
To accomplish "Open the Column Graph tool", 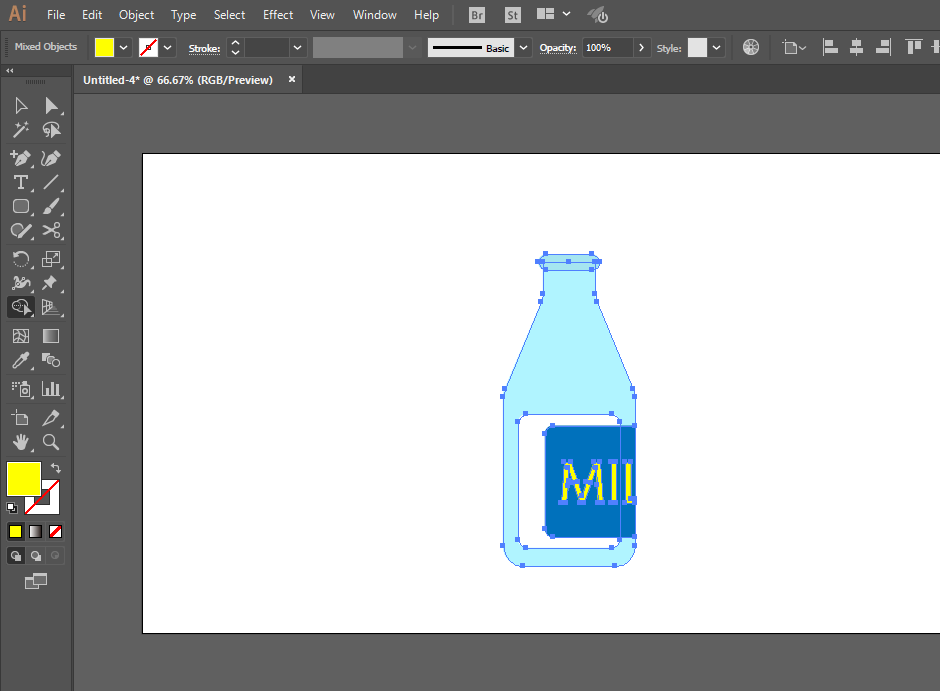I will 52,389.
